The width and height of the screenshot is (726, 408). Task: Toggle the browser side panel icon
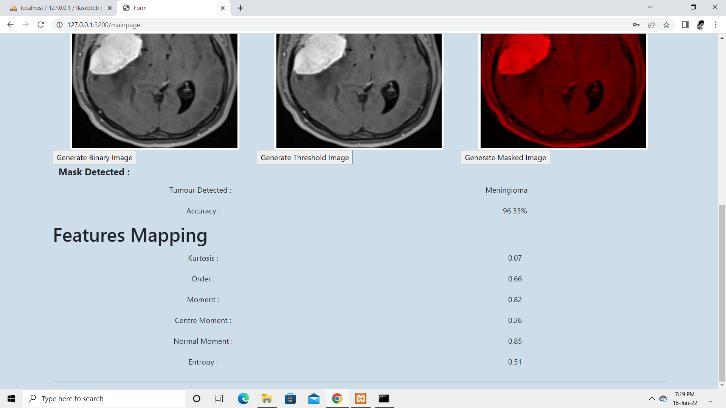pos(685,25)
